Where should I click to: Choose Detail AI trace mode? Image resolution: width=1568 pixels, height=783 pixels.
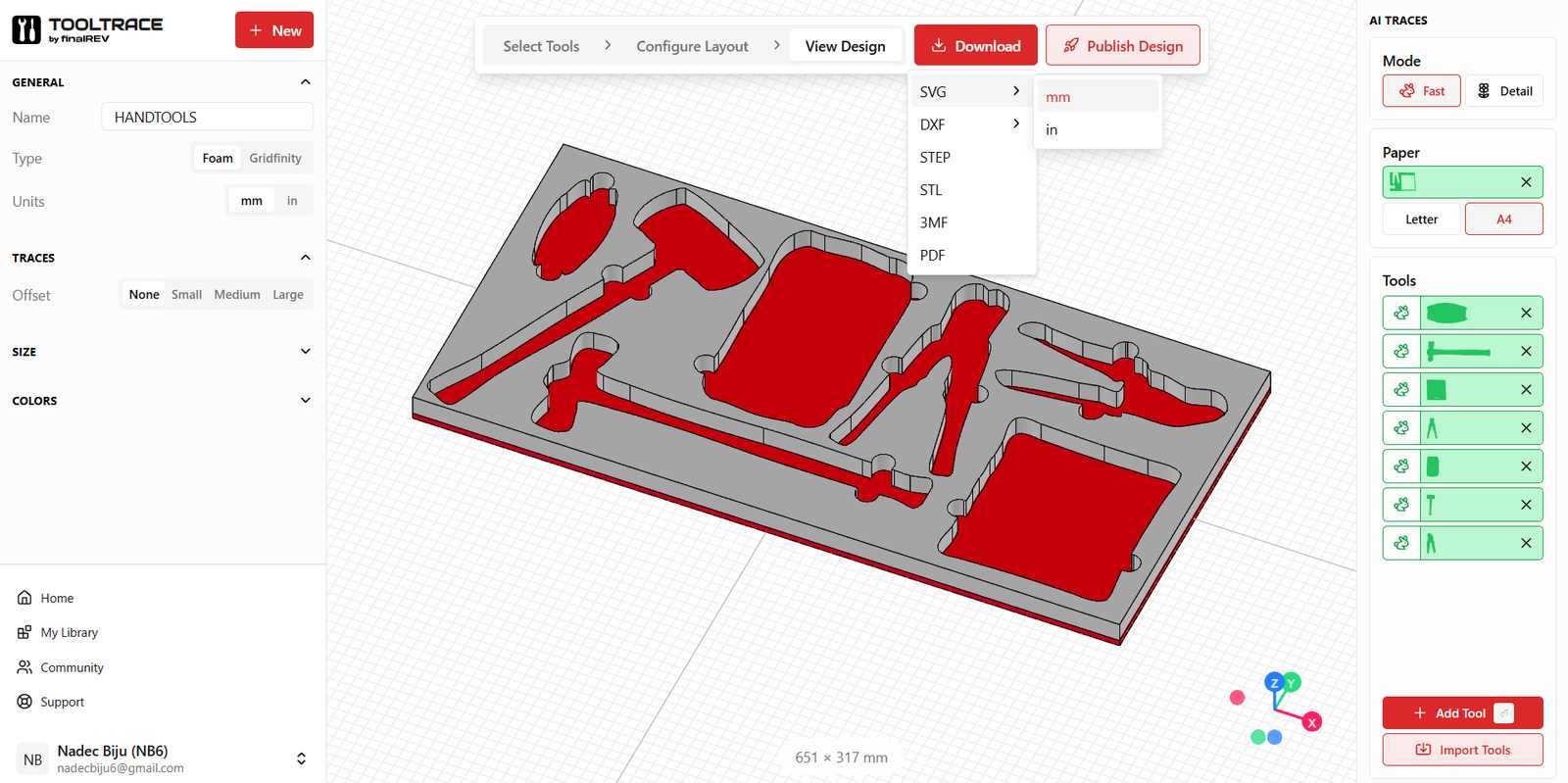coord(1504,91)
